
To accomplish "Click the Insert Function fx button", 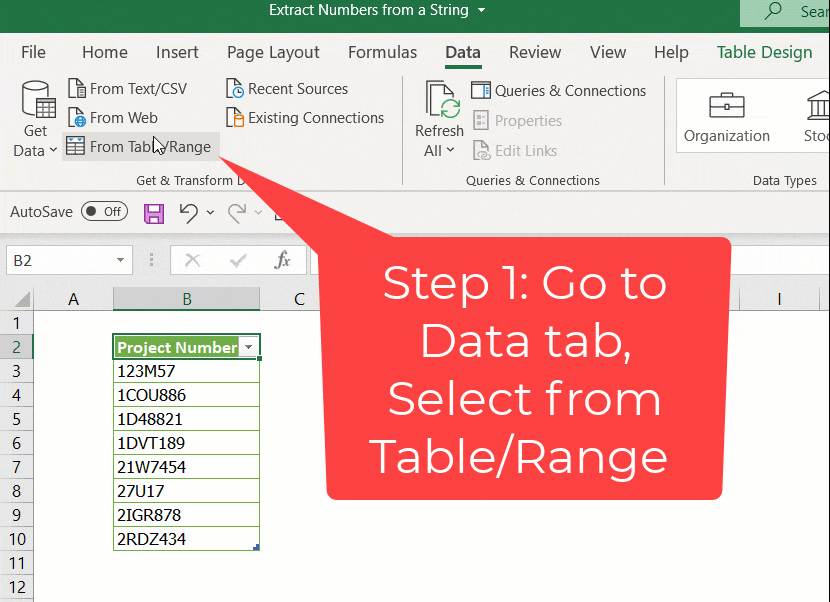I will 283,261.
